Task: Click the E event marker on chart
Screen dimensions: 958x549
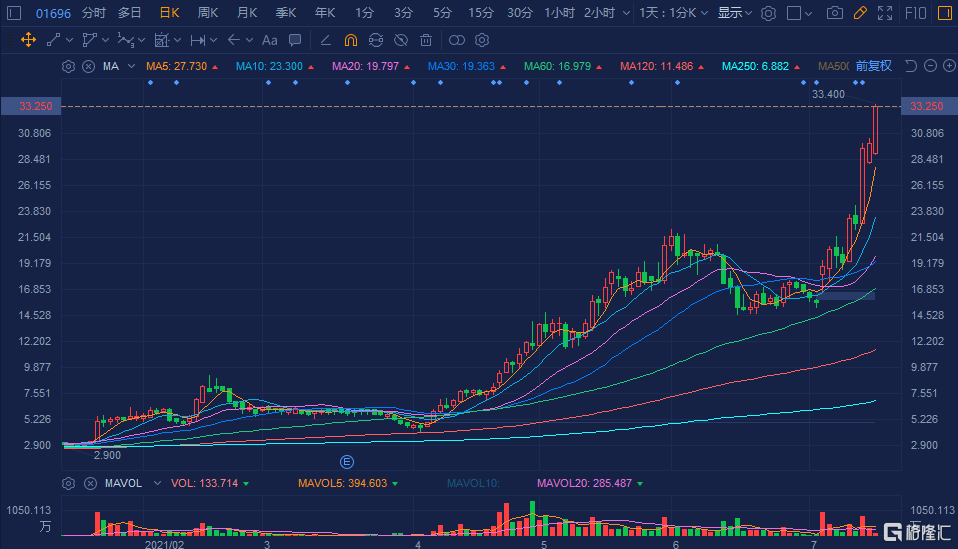Action: coord(347,461)
